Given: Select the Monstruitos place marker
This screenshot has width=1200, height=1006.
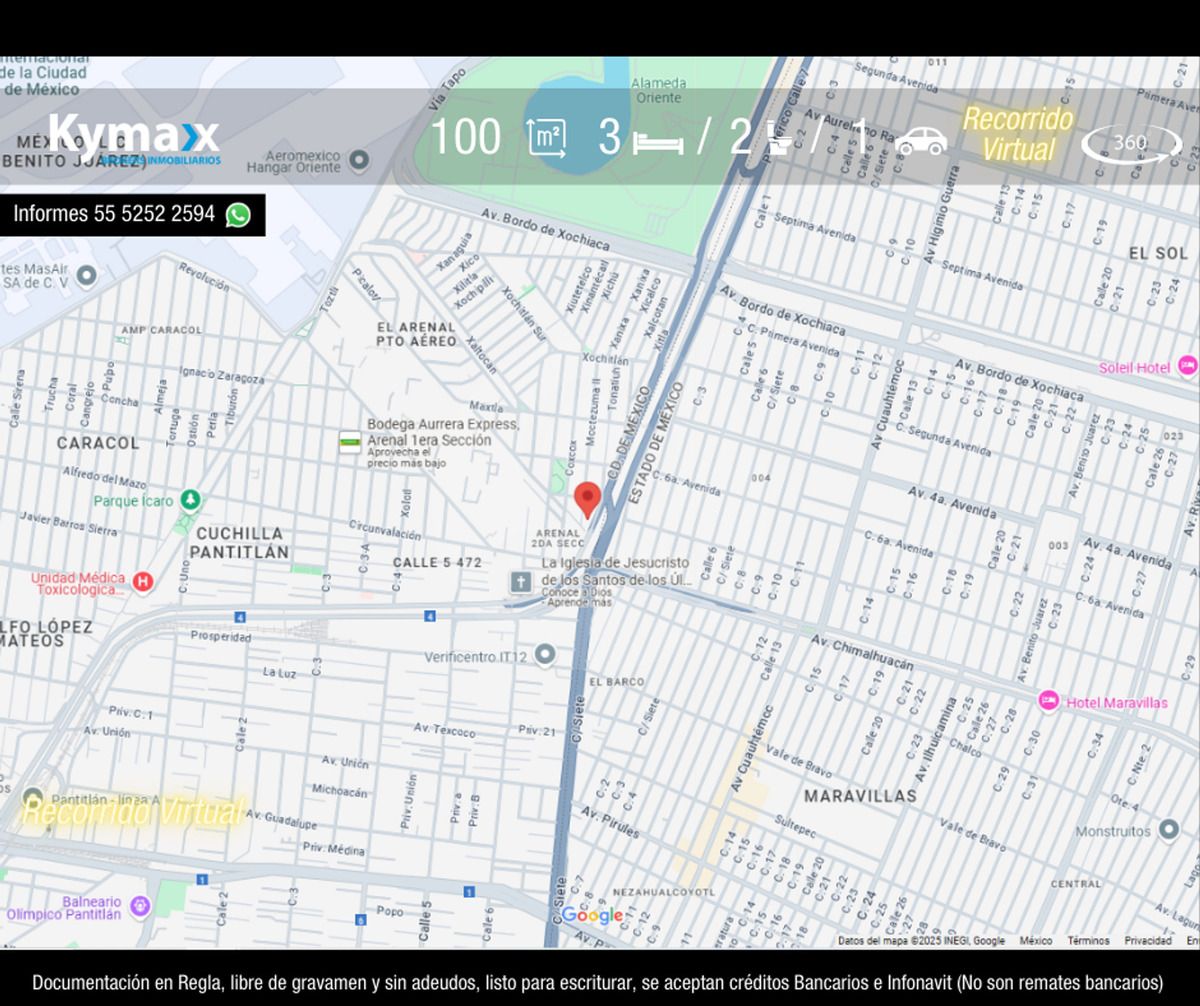Looking at the screenshot, I should [x=1169, y=830].
